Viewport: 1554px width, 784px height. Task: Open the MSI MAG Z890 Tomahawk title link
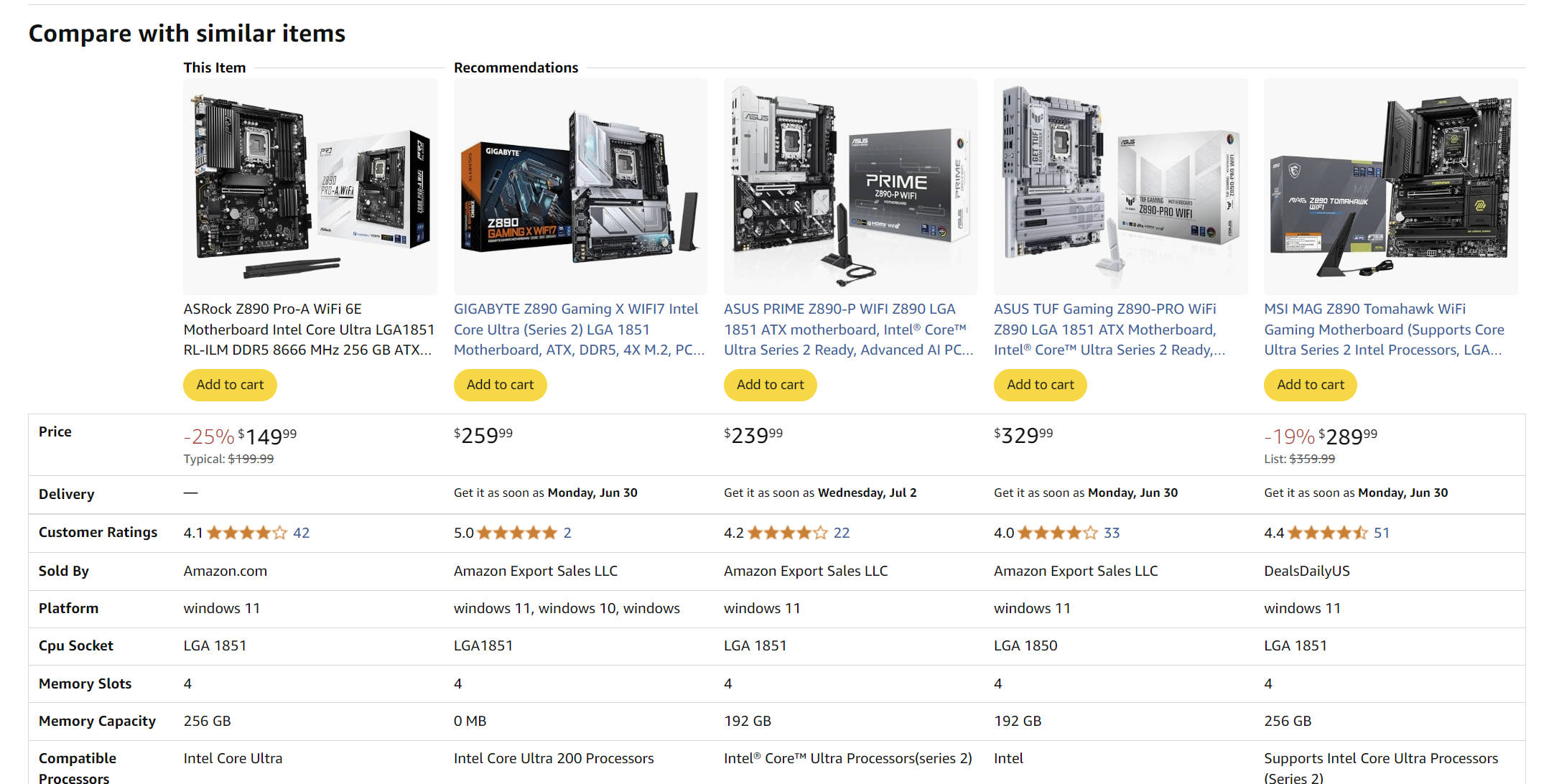click(x=1384, y=330)
